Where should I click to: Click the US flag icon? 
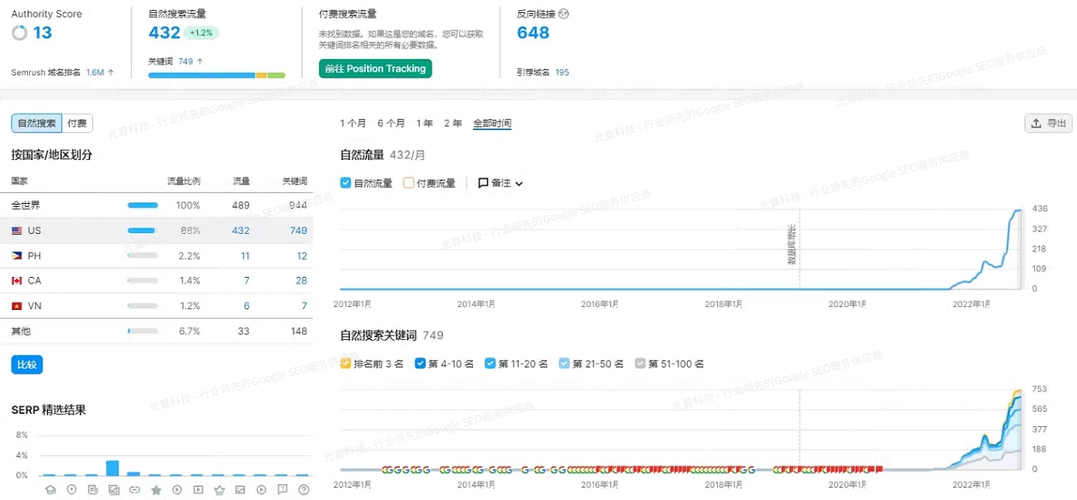(x=16, y=231)
